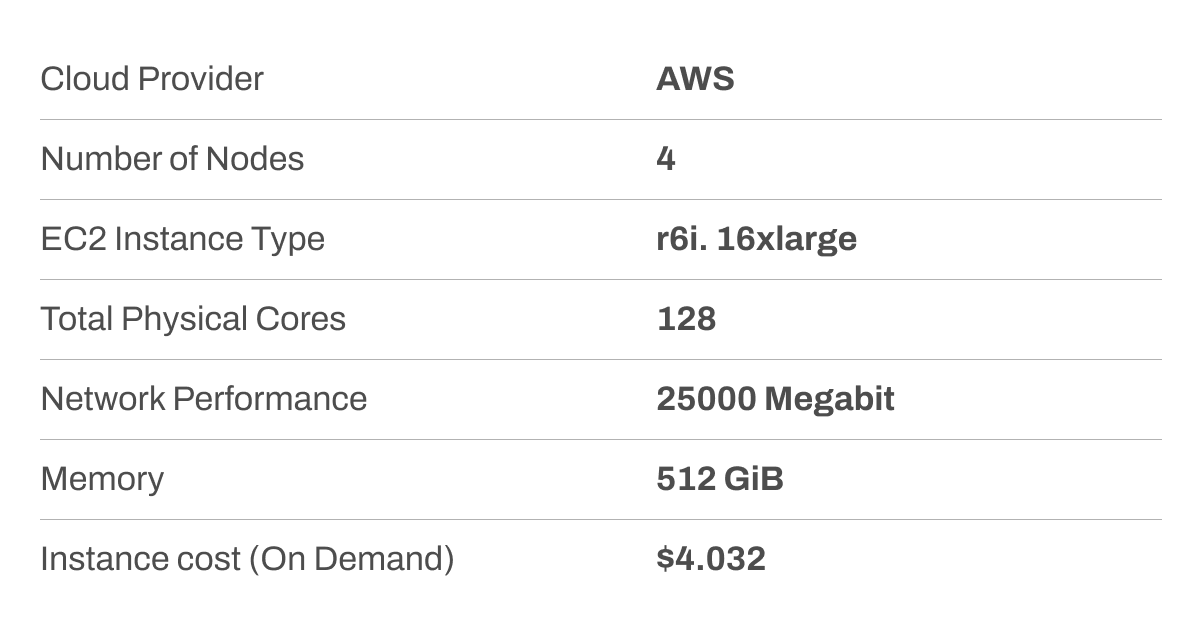Image resolution: width=1202 pixels, height=640 pixels.
Task: Click the EC2 Instance Type label
Action: tap(183, 239)
